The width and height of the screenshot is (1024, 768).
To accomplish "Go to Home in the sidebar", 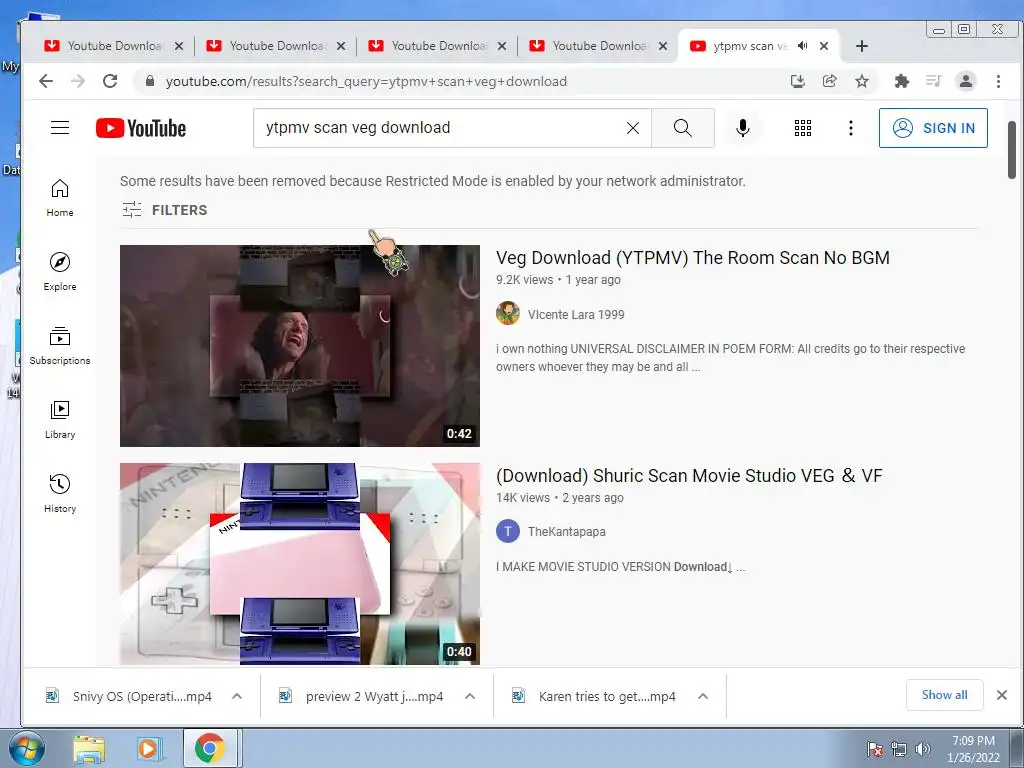I will [60, 198].
